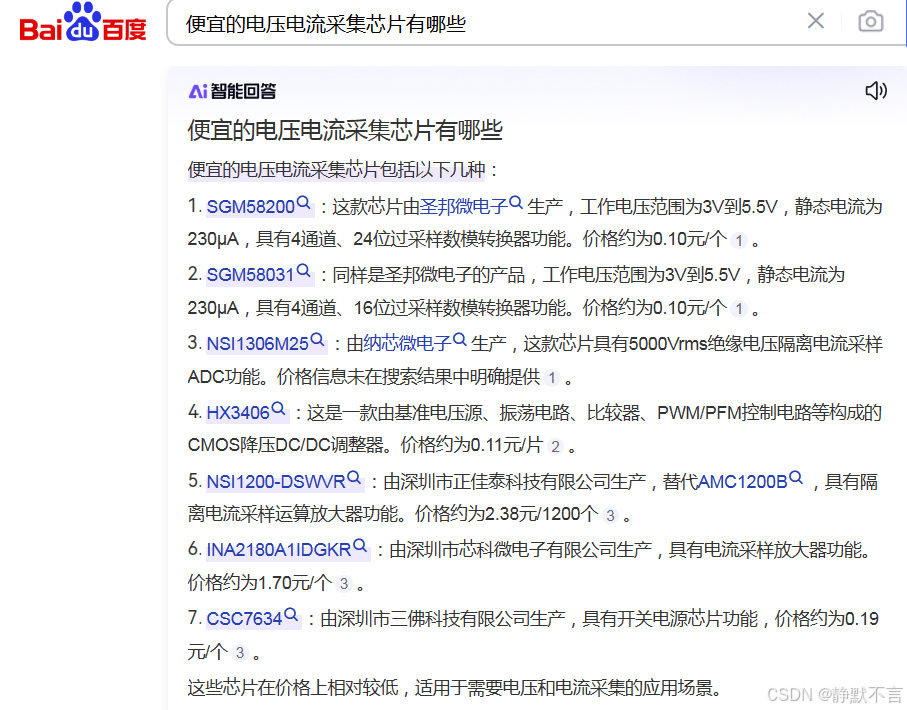Viewport: 907px width, 710px height.
Task: Search icon next to CSC7634
Action: [x=291, y=615]
